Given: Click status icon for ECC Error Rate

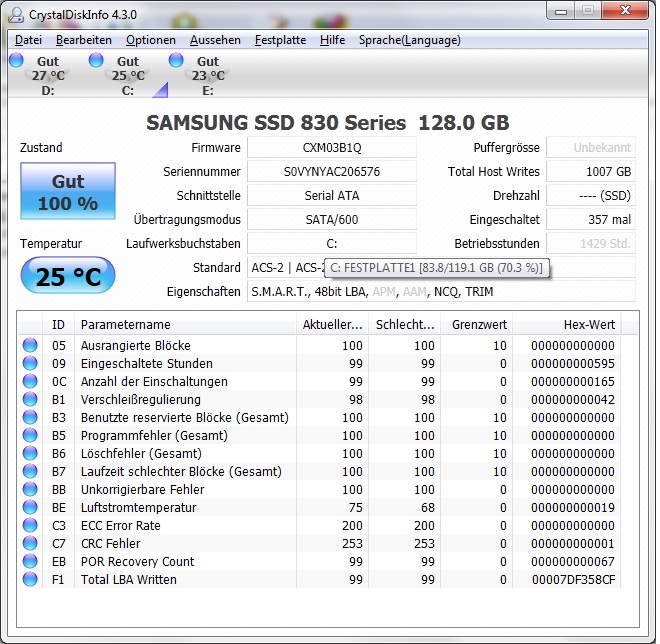Looking at the screenshot, I should click(x=30, y=525).
